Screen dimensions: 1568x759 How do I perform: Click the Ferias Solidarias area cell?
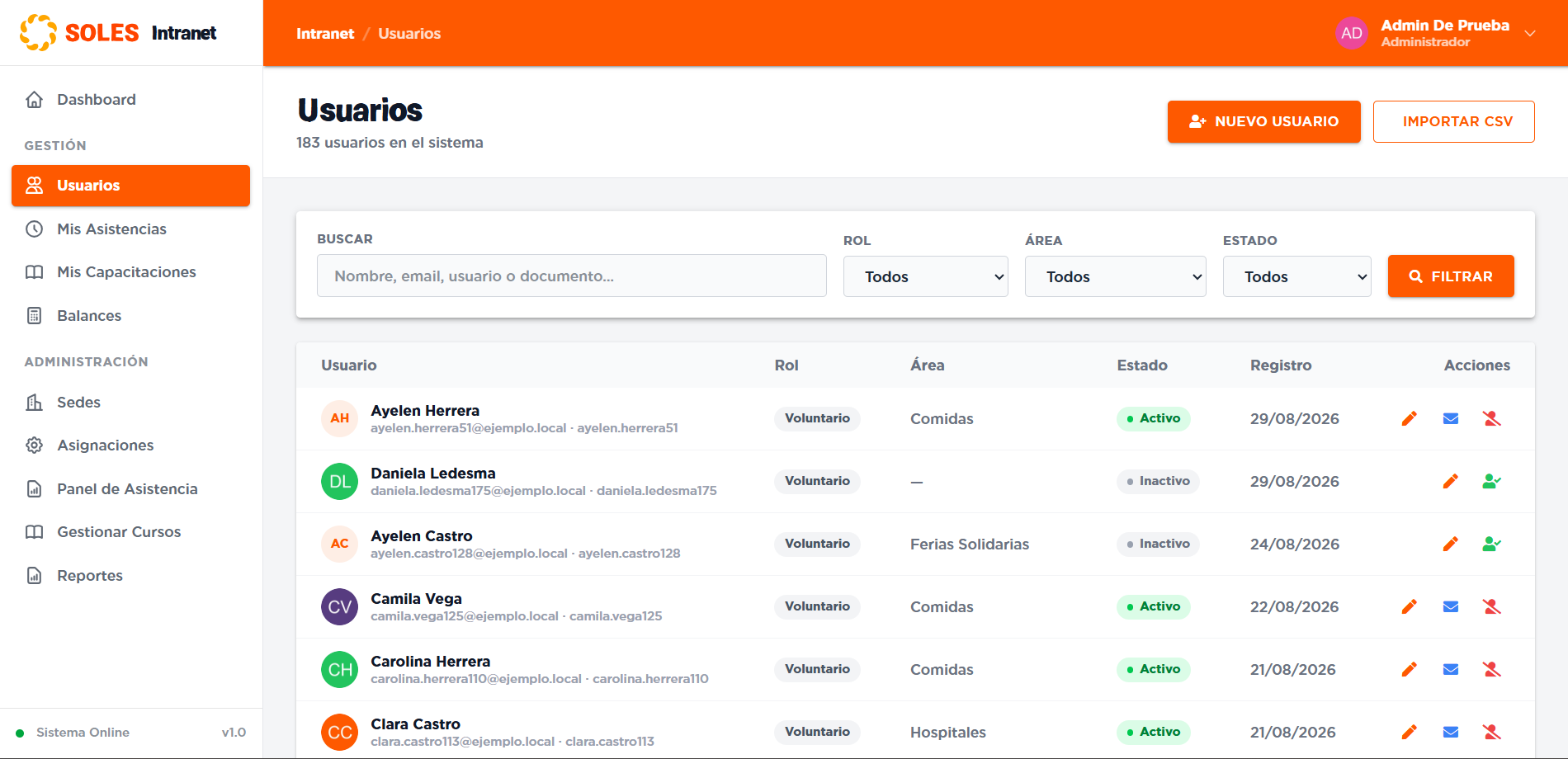pyautogui.click(x=970, y=544)
